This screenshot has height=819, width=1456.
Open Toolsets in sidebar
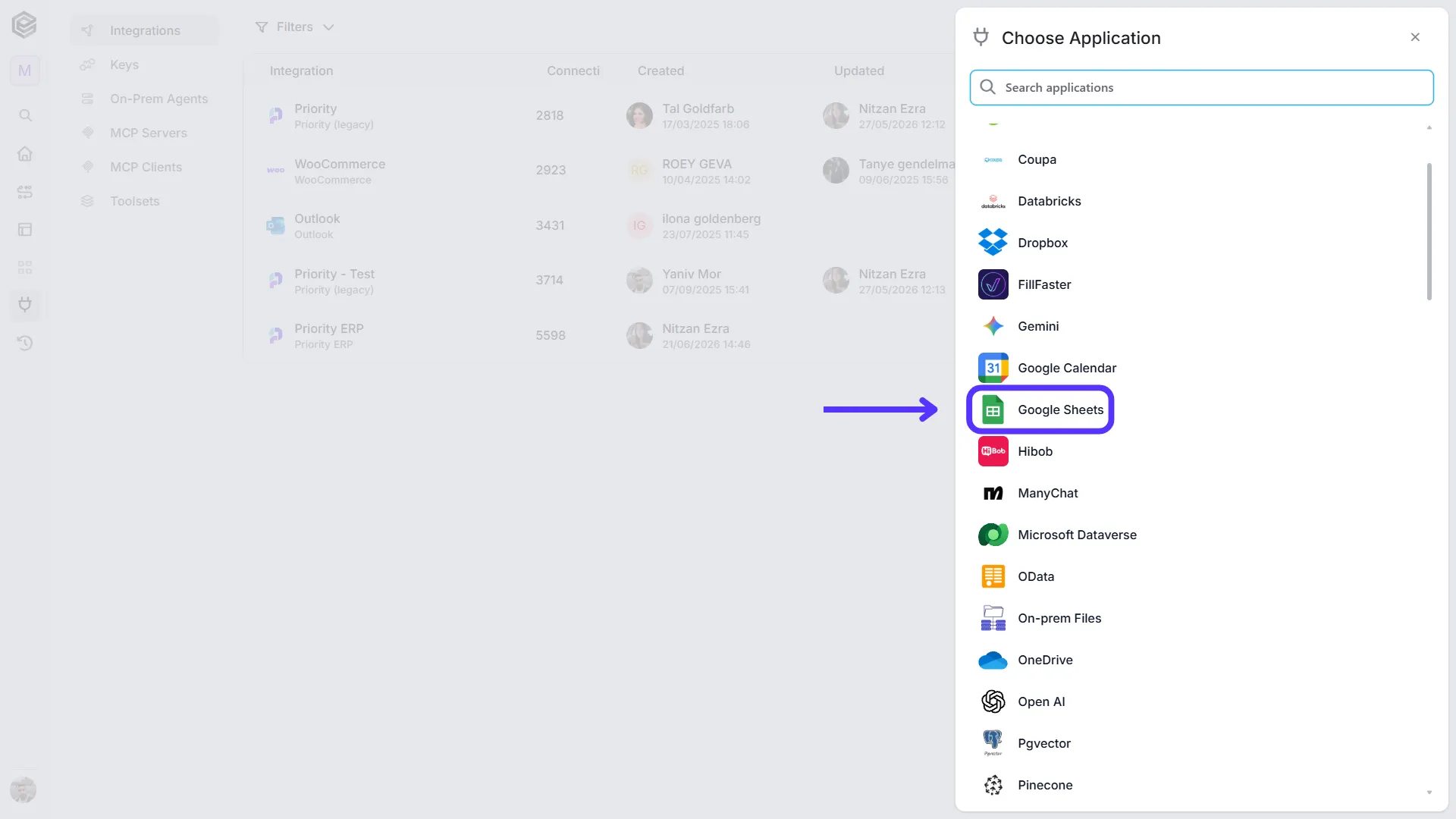[145, 201]
